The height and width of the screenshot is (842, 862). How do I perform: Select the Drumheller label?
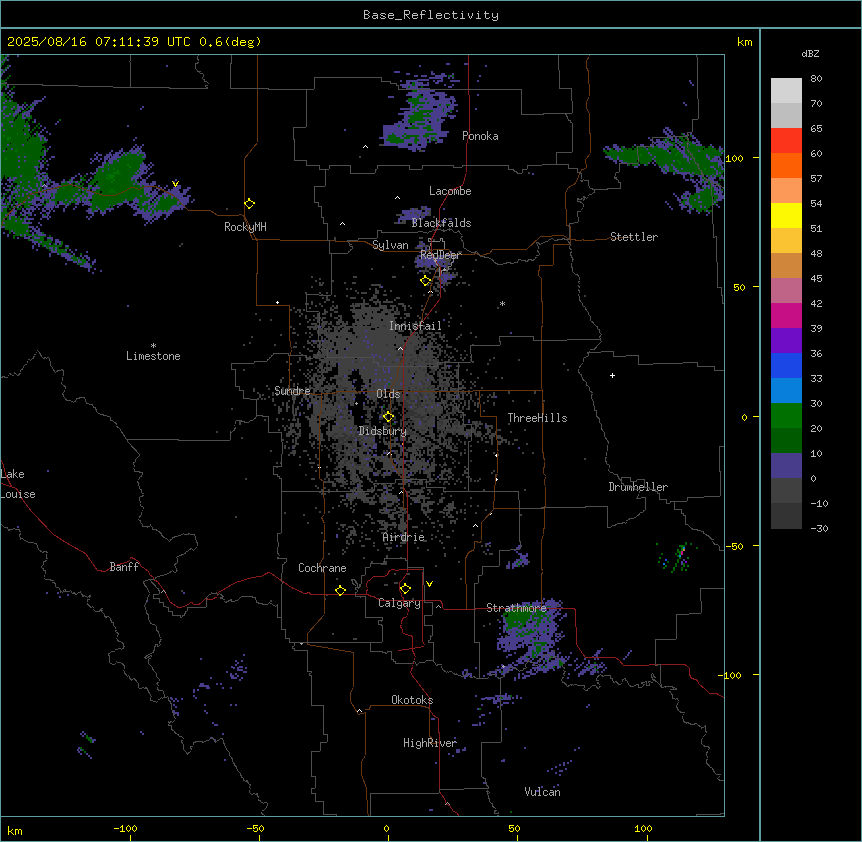(x=638, y=487)
